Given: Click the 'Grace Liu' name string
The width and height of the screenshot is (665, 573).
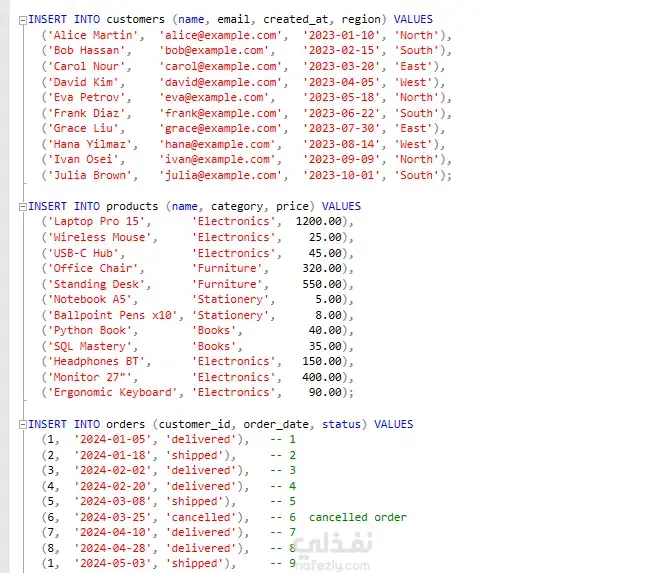Looking at the screenshot, I should click(83, 129).
